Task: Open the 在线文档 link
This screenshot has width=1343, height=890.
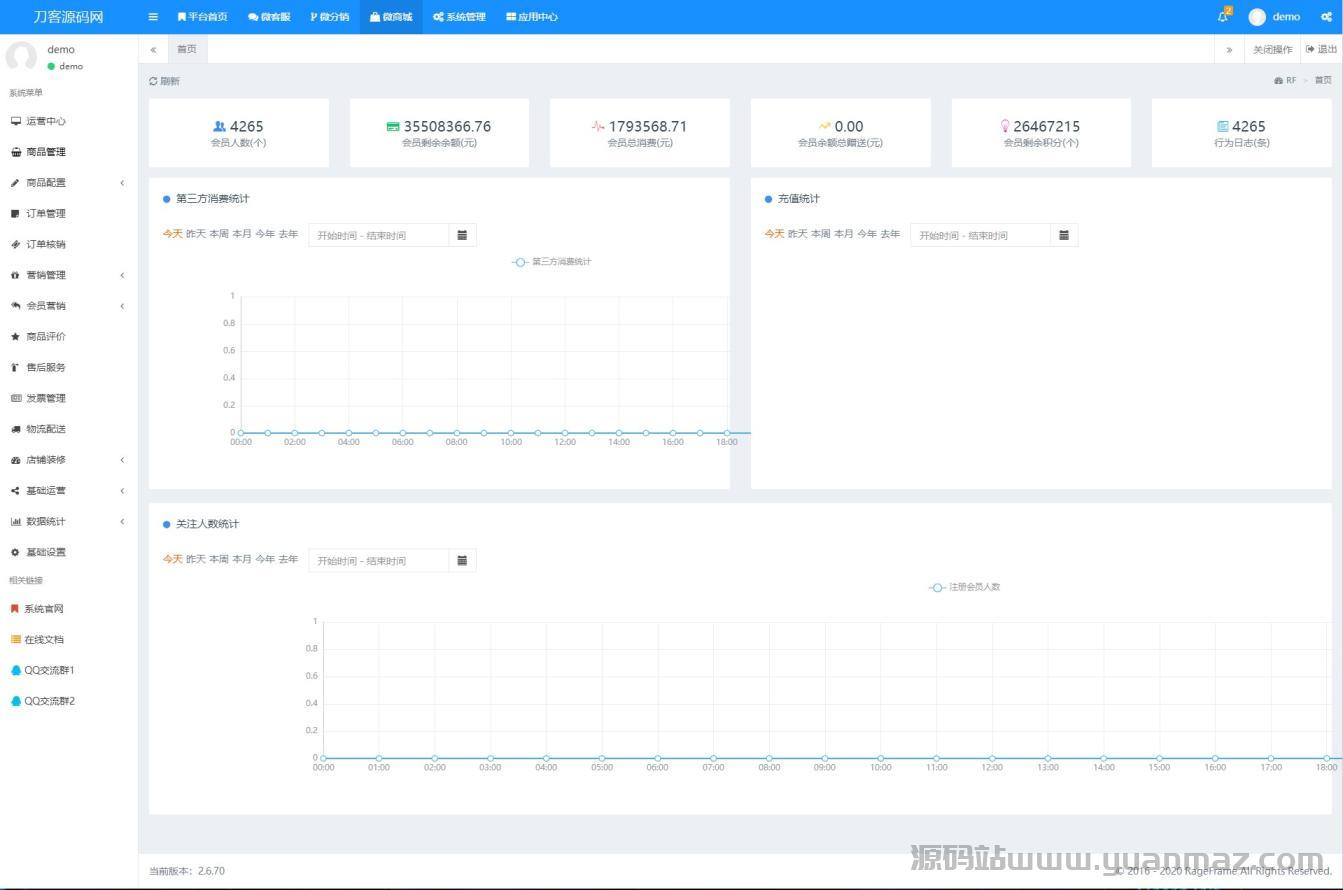Action: (43, 640)
